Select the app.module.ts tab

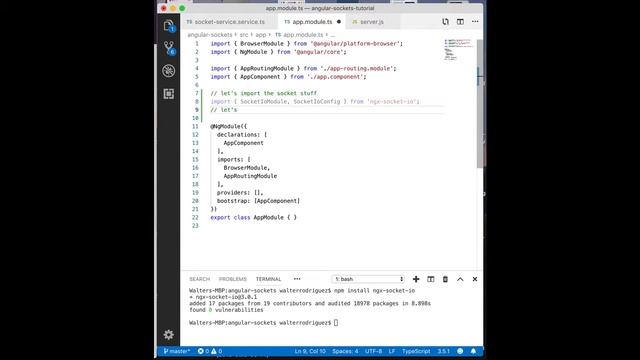312,22
